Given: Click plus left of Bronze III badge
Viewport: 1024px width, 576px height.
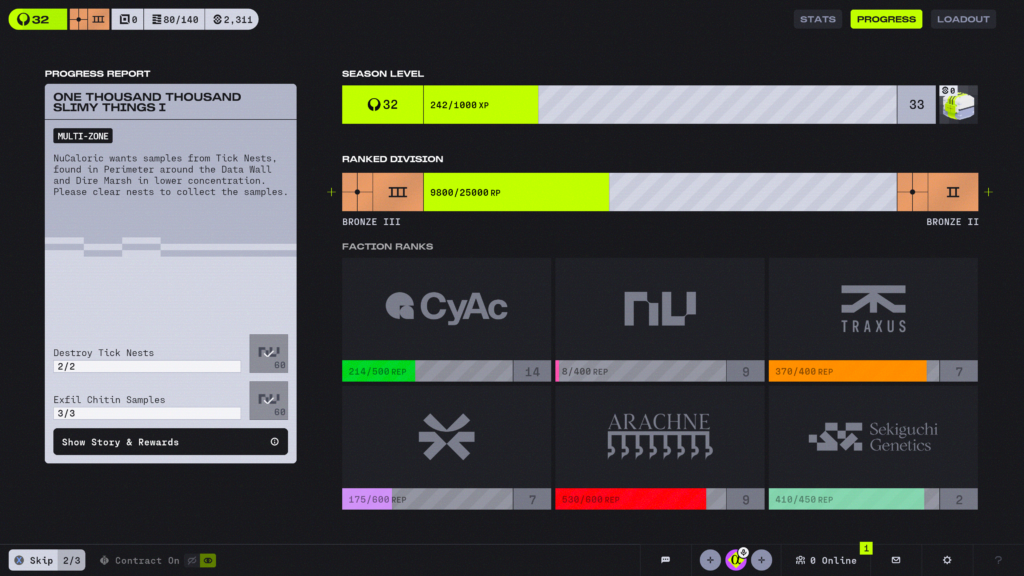Looking at the screenshot, I should tap(331, 192).
